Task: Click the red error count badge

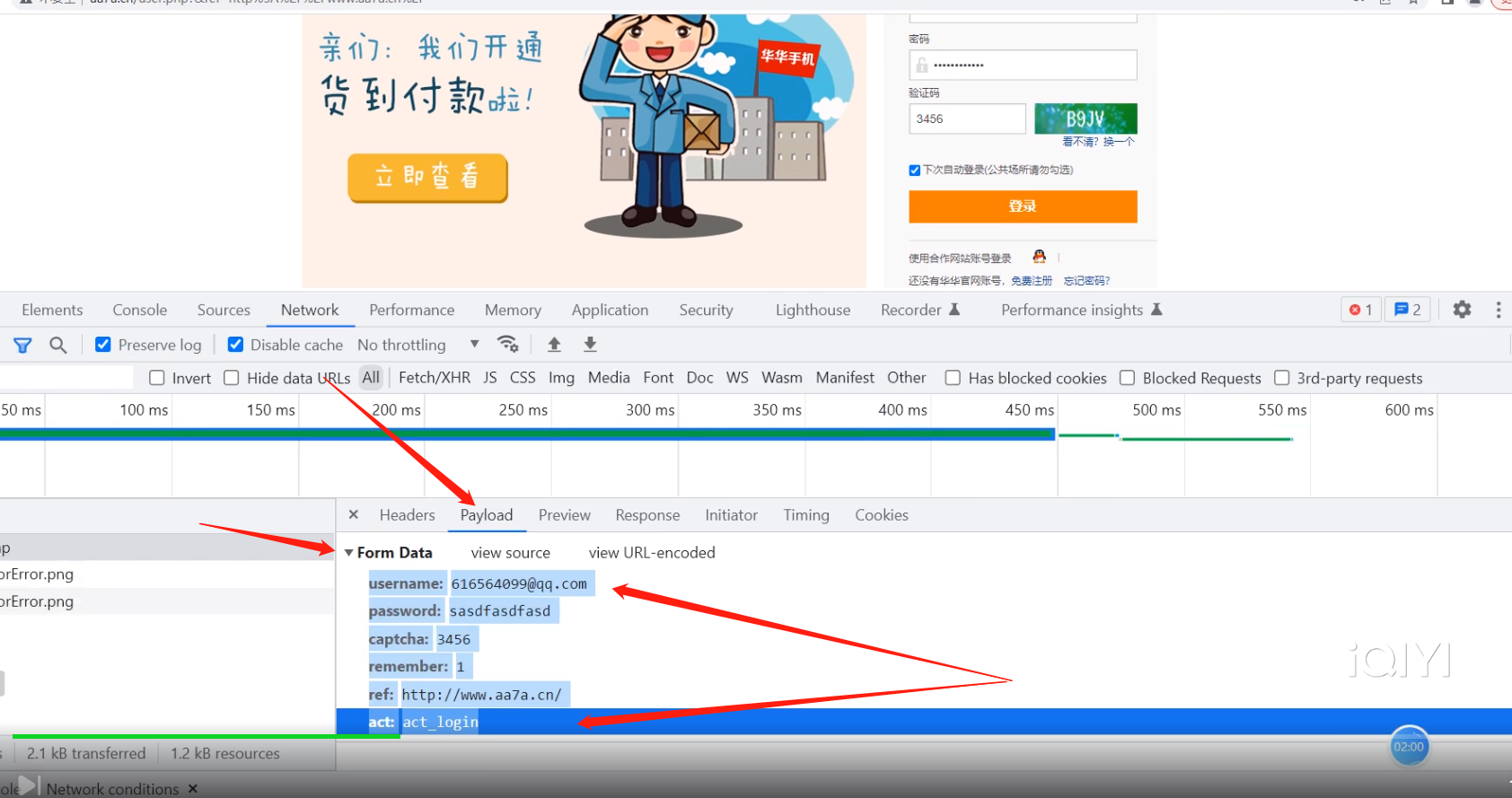Action: click(x=1361, y=310)
